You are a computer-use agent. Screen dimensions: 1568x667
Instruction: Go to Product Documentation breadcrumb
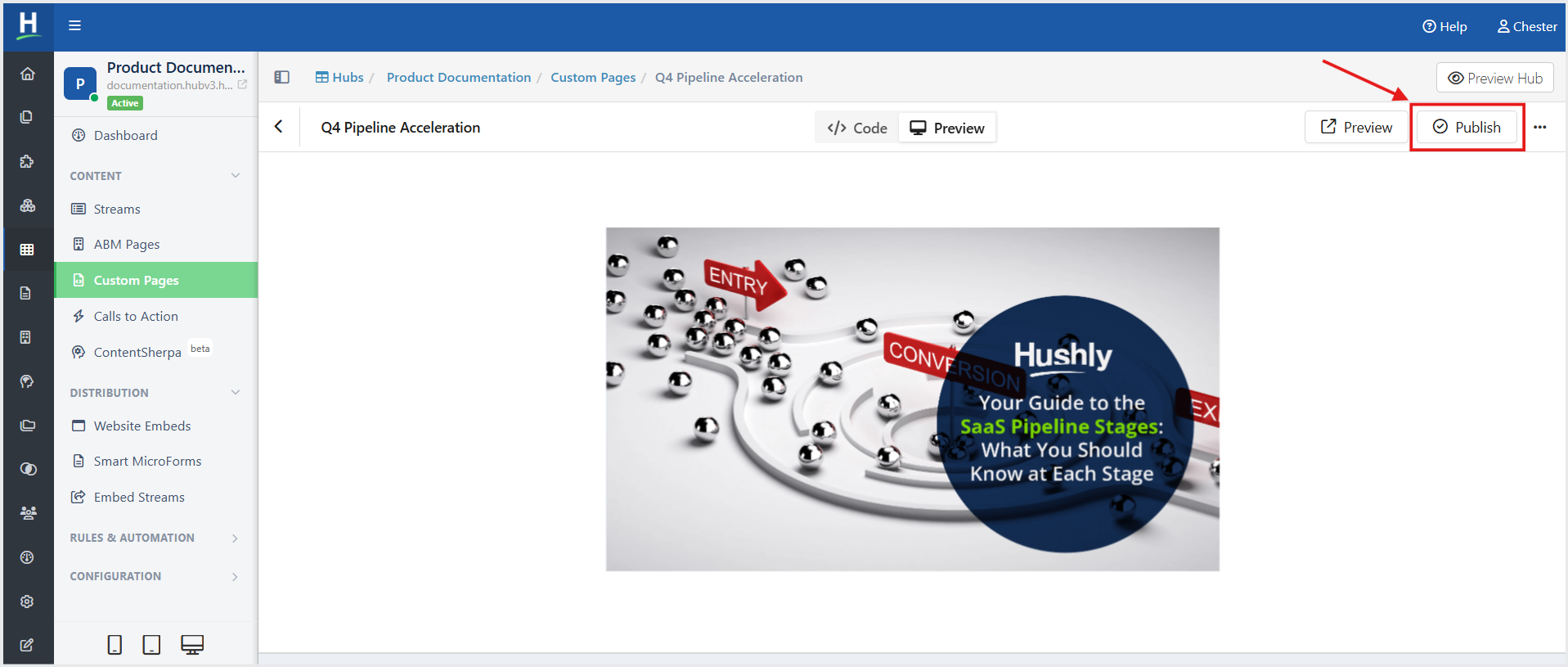pos(459,77)
